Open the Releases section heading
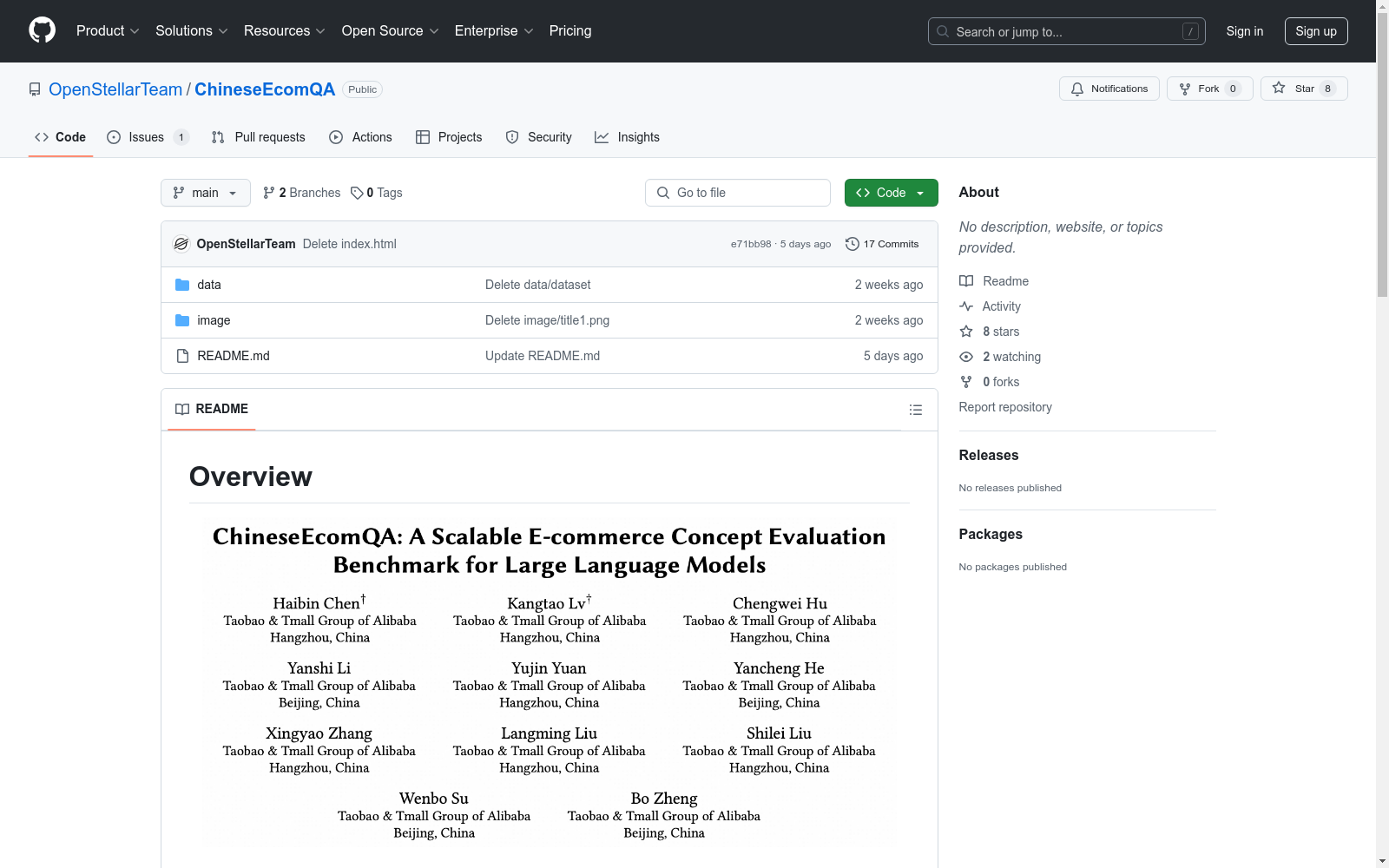 pyautogui.click(x=989, y=455)
